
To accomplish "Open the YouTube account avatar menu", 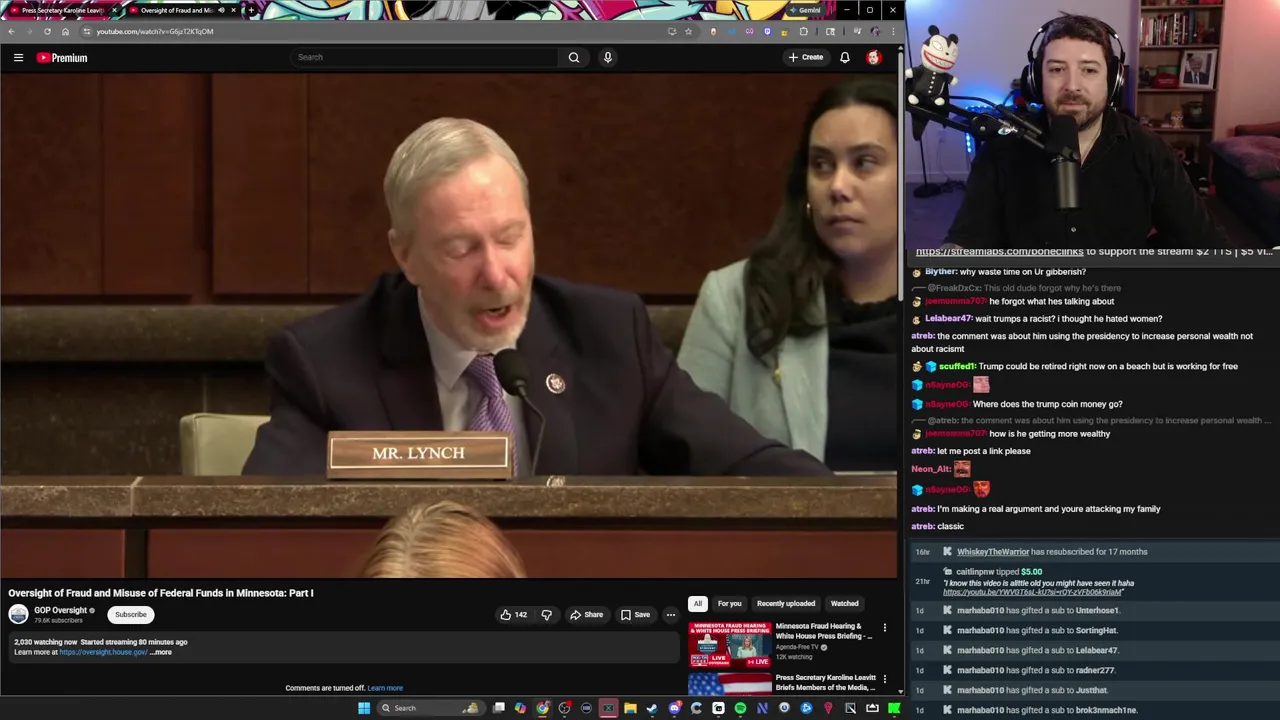I will click(873, 57).
